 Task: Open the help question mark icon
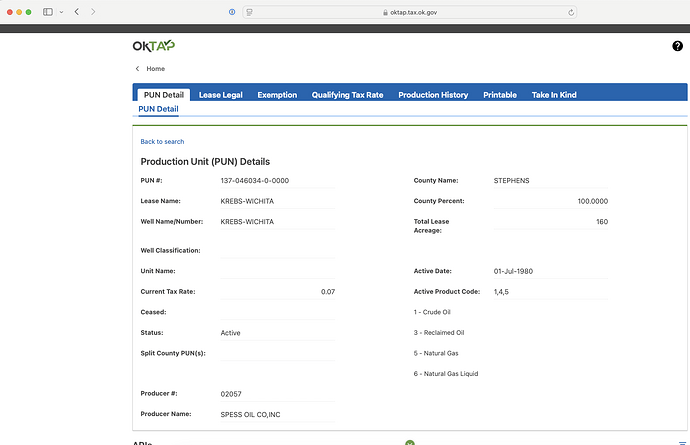point(677,47)
